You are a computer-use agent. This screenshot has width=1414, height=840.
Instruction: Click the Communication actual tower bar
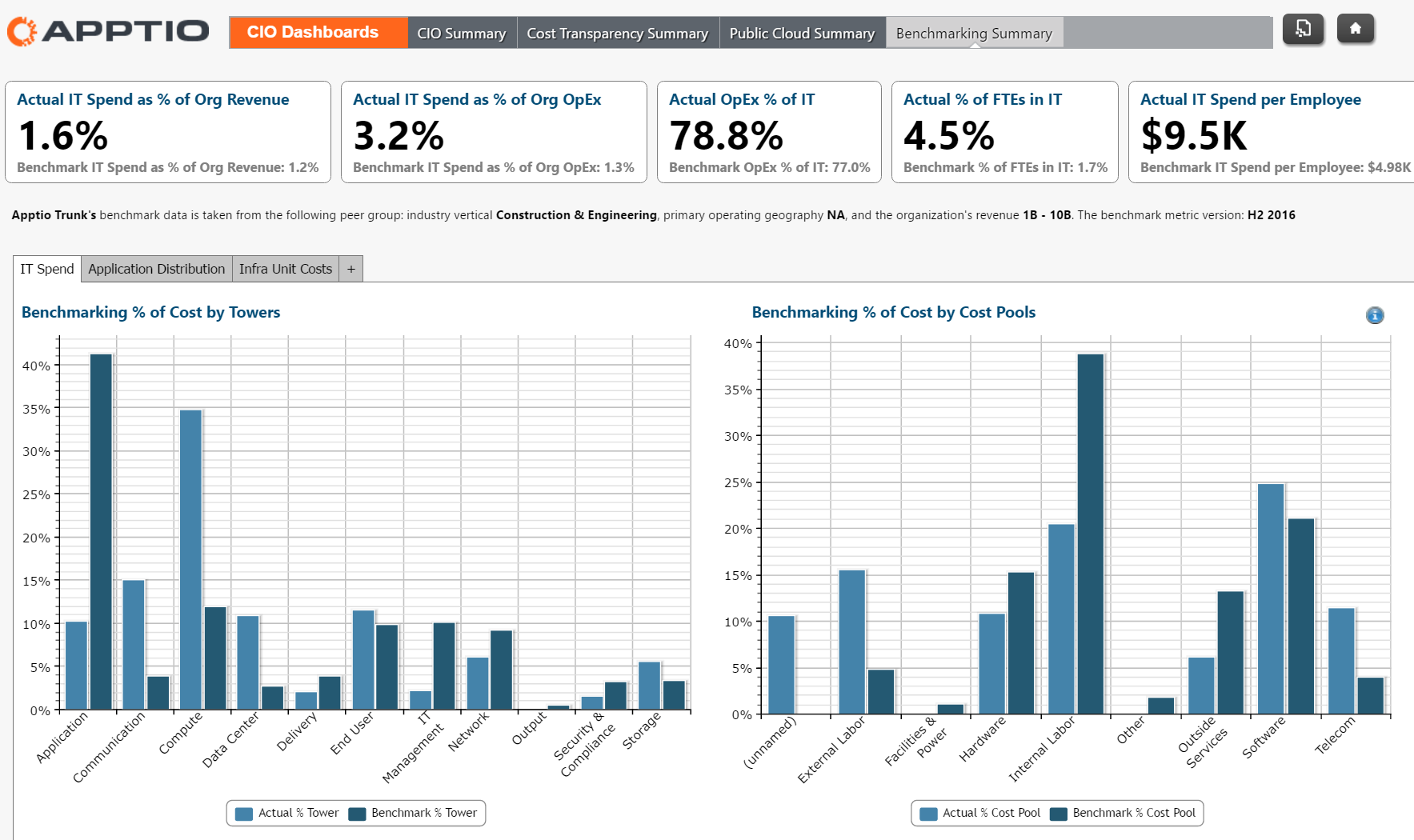point(134,645)
